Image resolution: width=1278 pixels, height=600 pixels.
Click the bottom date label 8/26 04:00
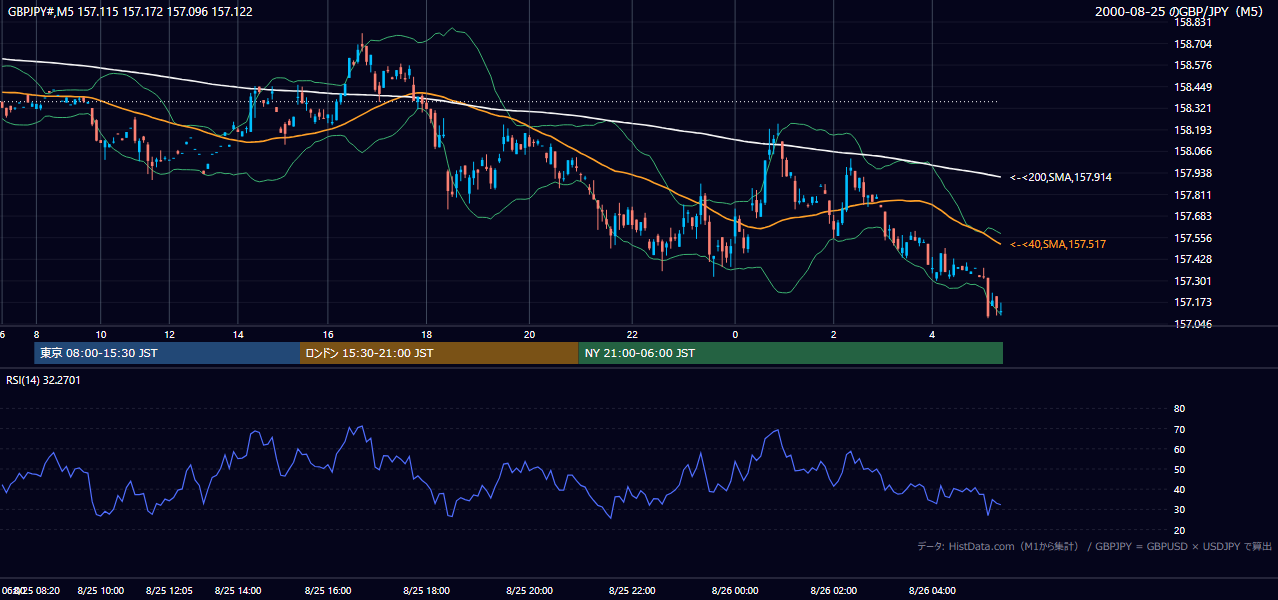[x=932, y=591]
